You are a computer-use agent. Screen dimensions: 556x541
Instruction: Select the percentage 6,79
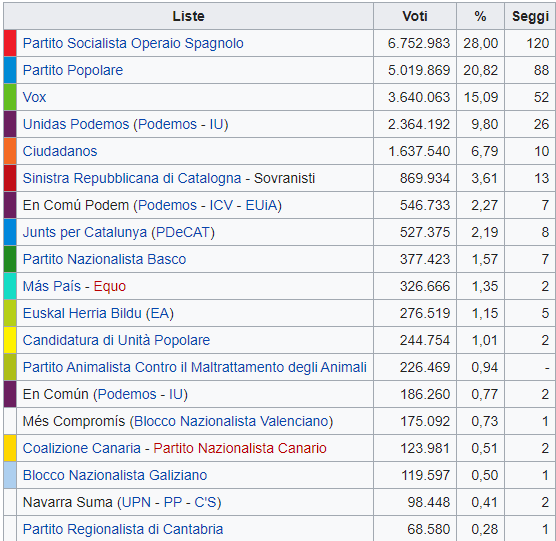(x=484, y=151)
